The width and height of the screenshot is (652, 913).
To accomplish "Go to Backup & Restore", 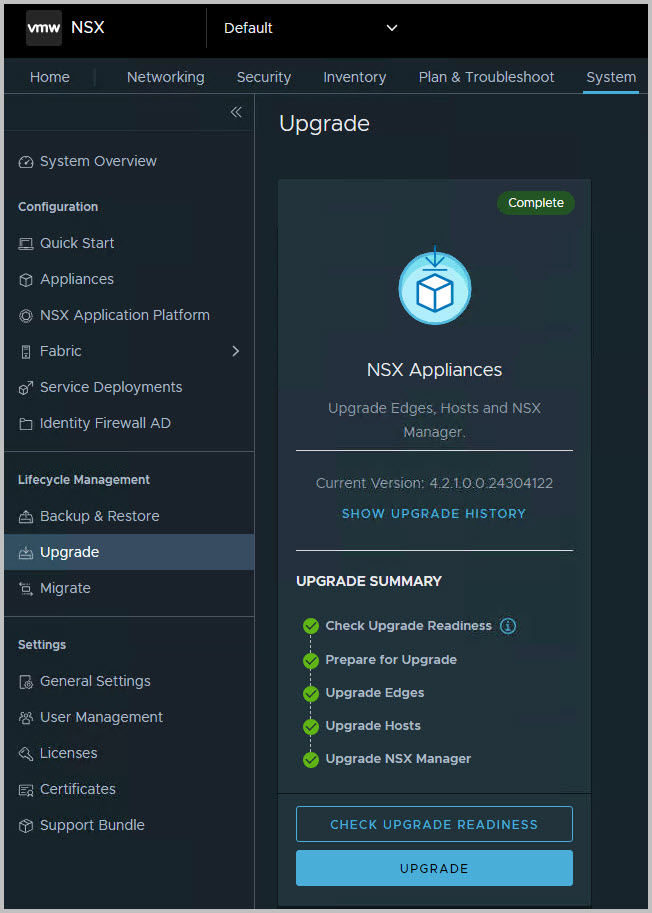I will [x=100, y=516].
